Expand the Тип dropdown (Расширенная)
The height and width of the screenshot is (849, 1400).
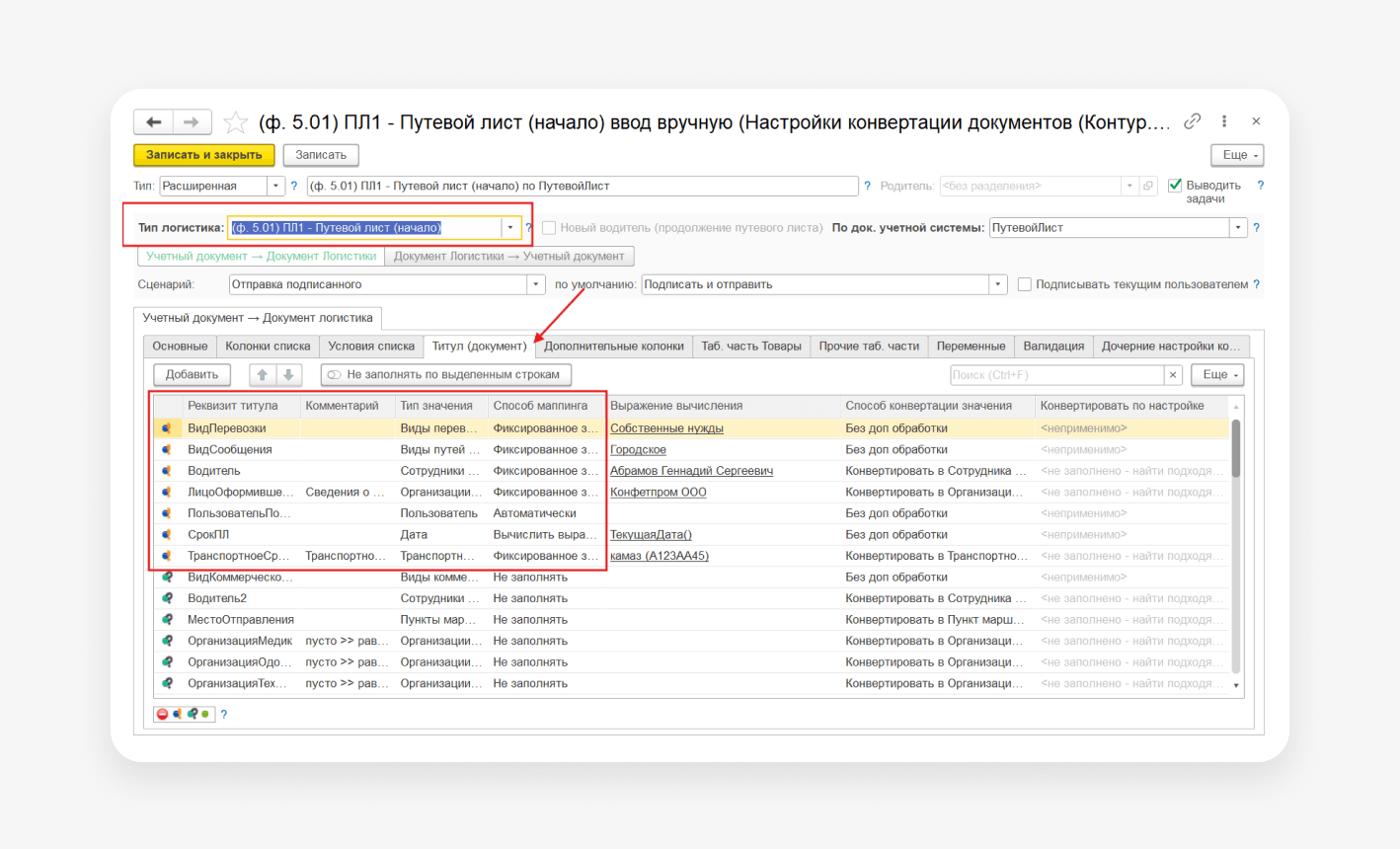tap(276, 186)
